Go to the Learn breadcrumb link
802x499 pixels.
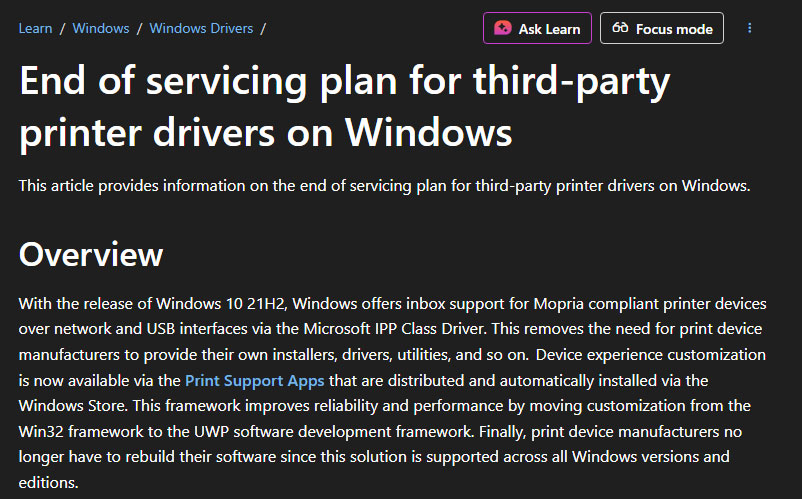point(35,28)
